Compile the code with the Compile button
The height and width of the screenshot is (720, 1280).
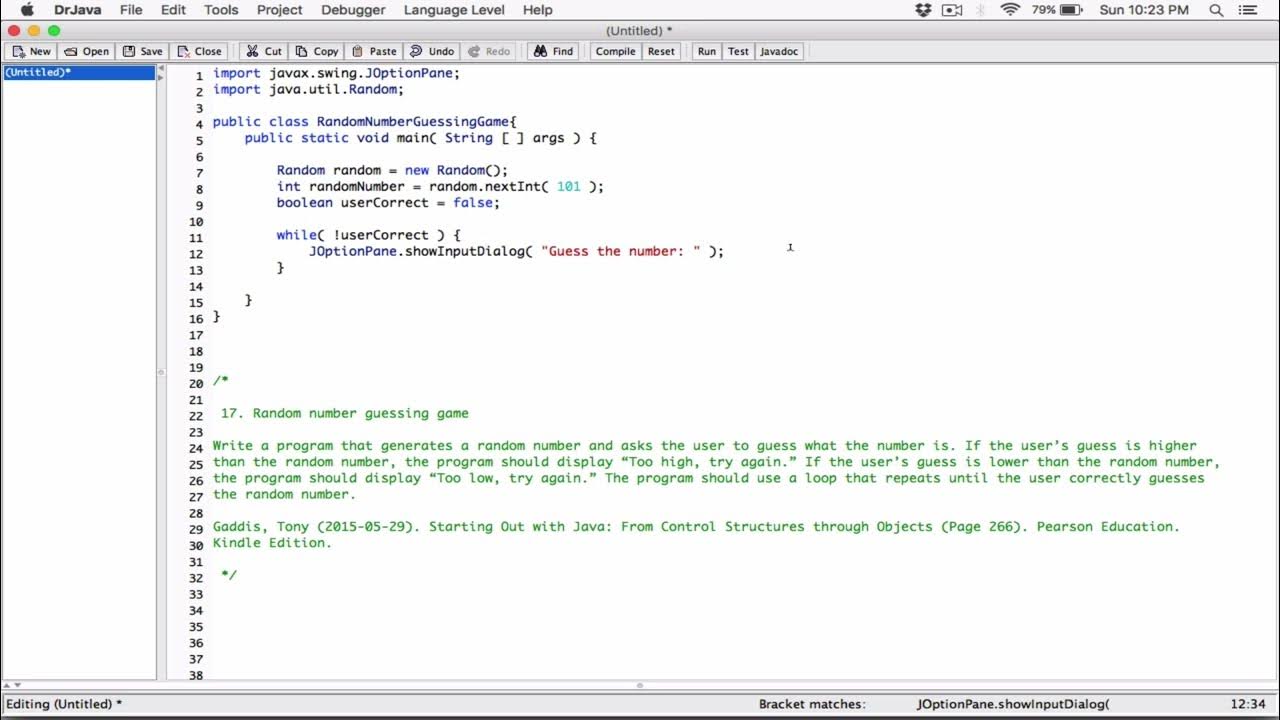coord(616,51)
